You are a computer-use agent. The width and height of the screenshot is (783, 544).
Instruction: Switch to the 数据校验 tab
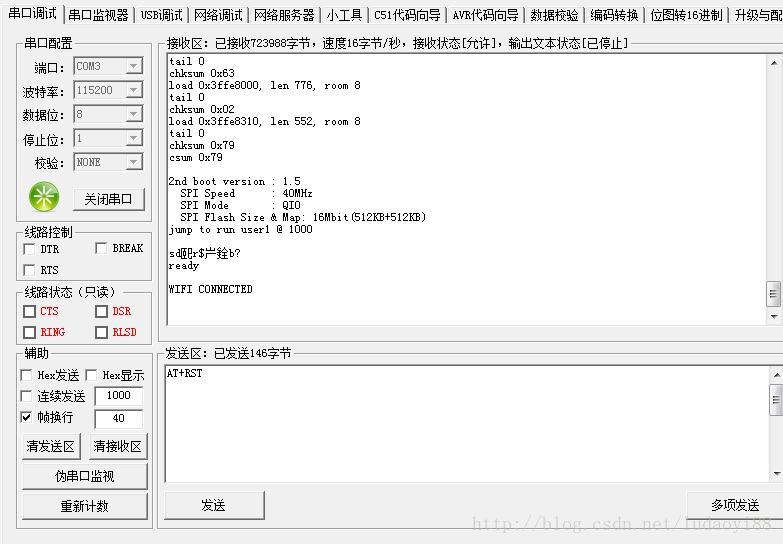pyautogui.click(x=554, y=15)
